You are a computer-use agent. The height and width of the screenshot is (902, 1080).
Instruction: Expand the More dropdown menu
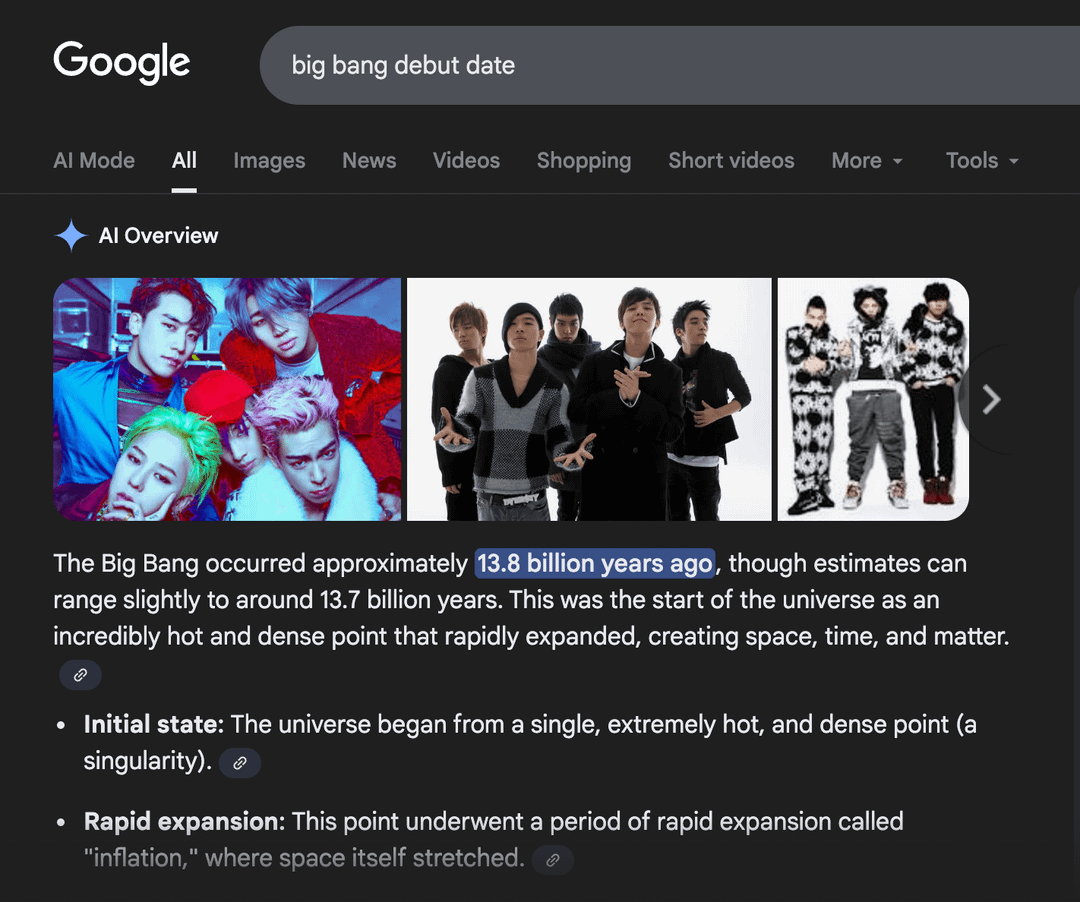[x=867, y=161]
